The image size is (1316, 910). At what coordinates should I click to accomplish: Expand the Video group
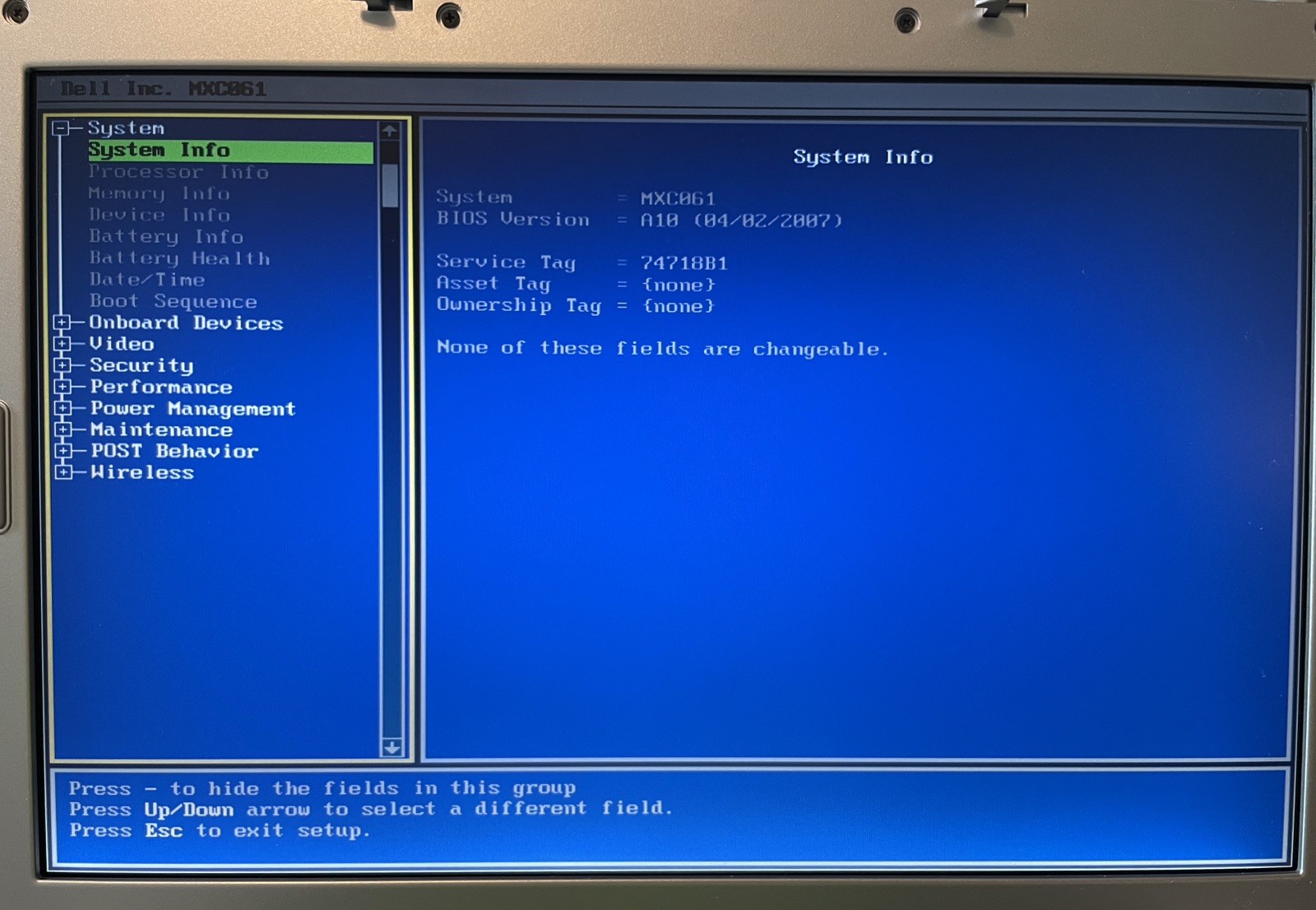pyautogui.click(x=63, y=344)
